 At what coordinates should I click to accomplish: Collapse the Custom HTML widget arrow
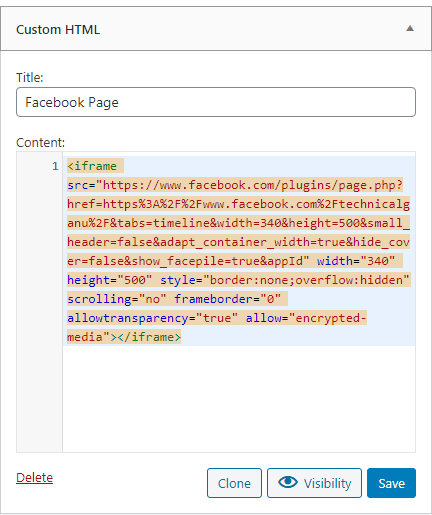tap(410, 29)
